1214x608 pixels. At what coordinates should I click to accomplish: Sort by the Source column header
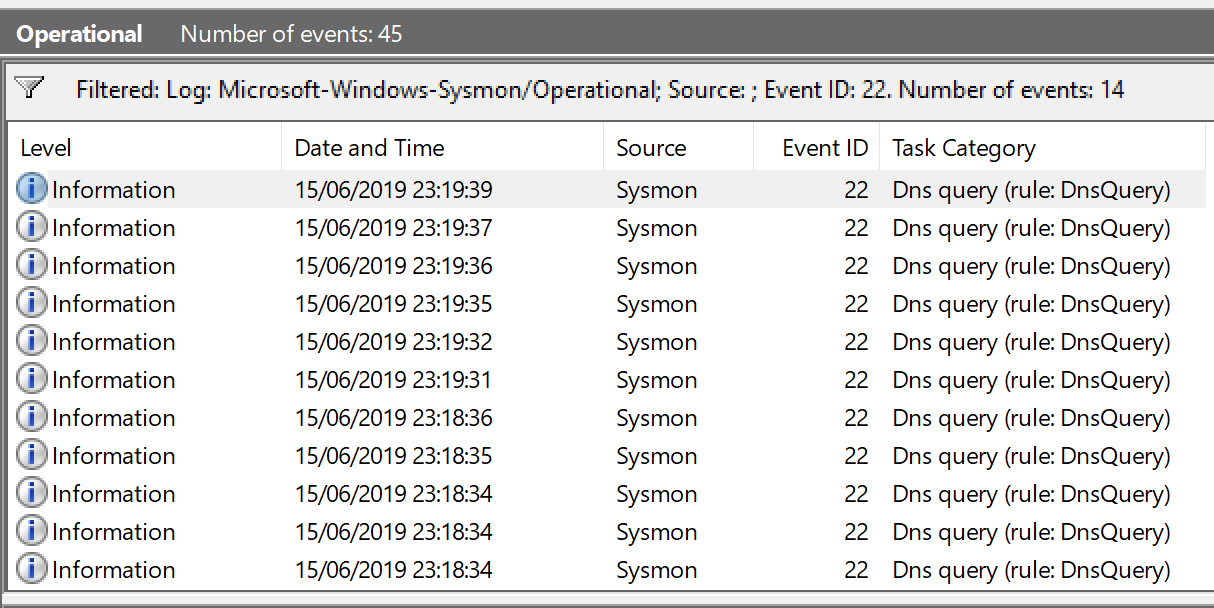tap(678, 148)
